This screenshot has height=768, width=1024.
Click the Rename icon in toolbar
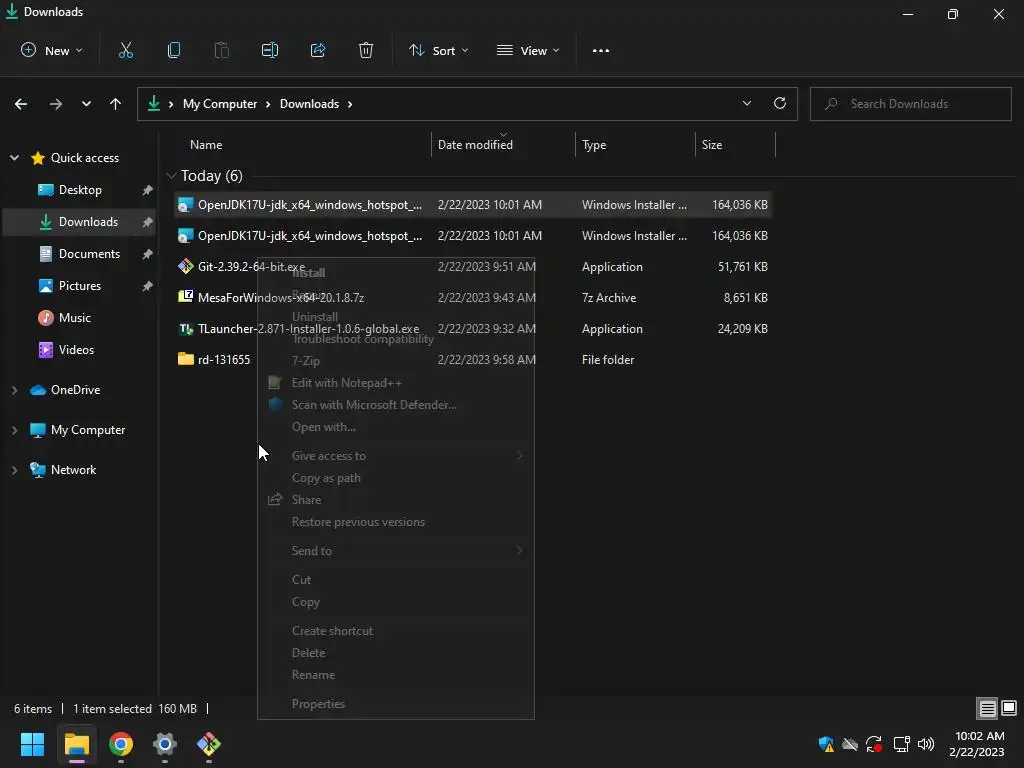[270, 50]
